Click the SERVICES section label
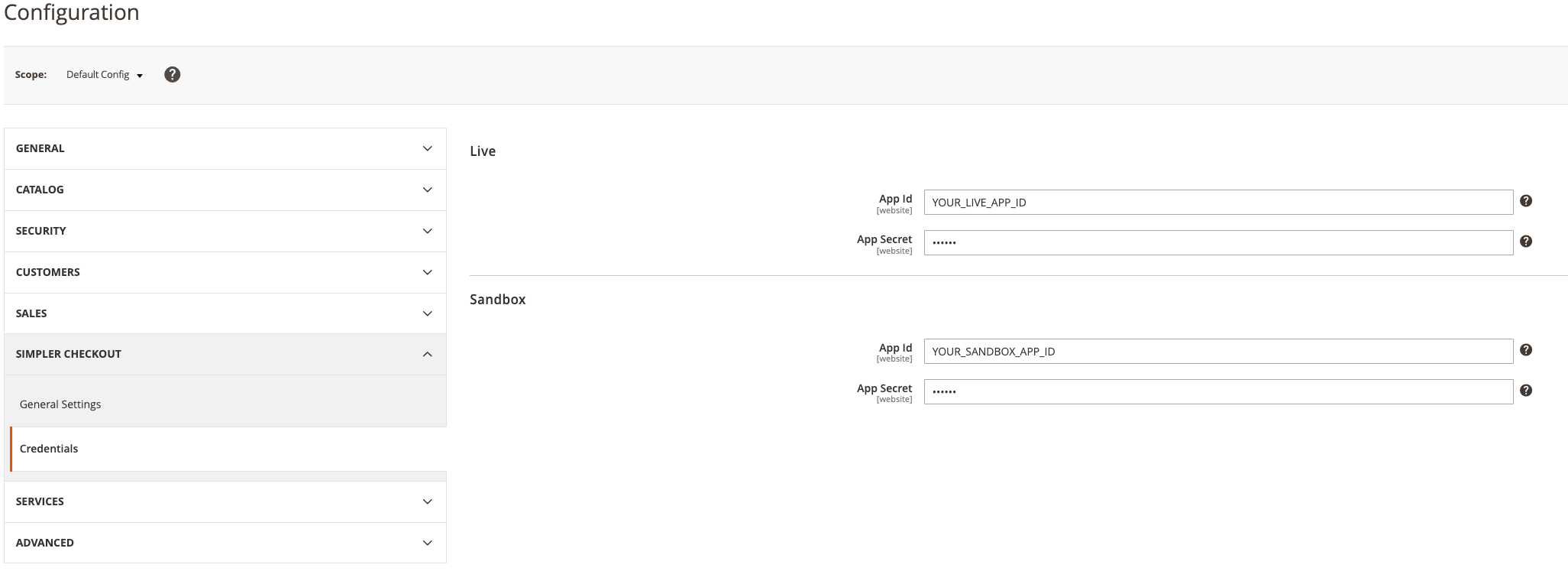 pos(40,501)
